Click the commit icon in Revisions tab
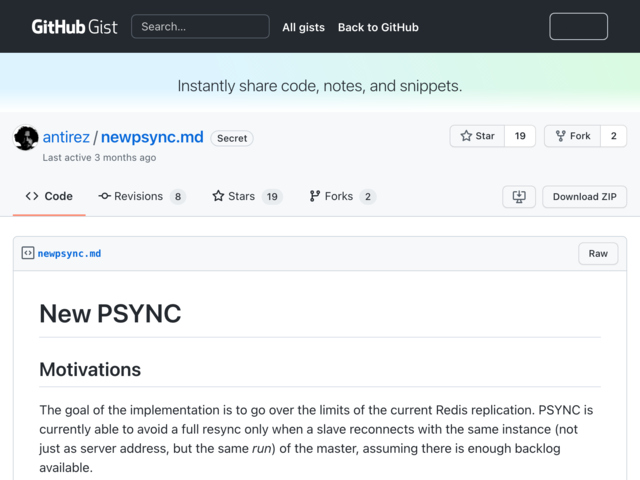This screenshot has height=480, width=640. (104, 196)
